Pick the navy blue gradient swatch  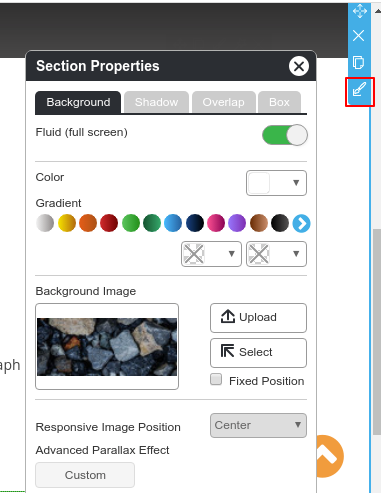(x=195, y=223)
